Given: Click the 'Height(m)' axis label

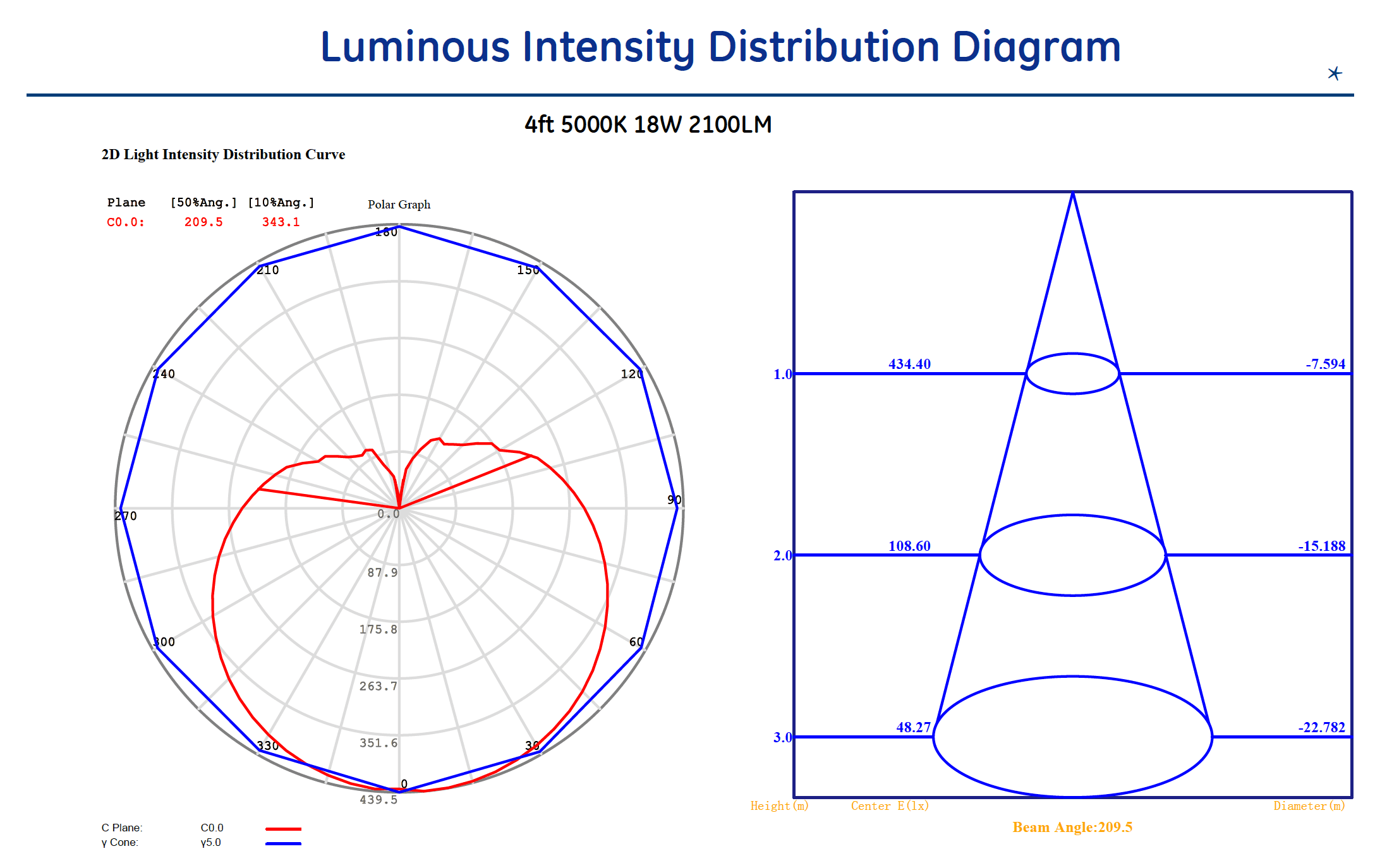Looking at the screenshot, I should [779, 805].
